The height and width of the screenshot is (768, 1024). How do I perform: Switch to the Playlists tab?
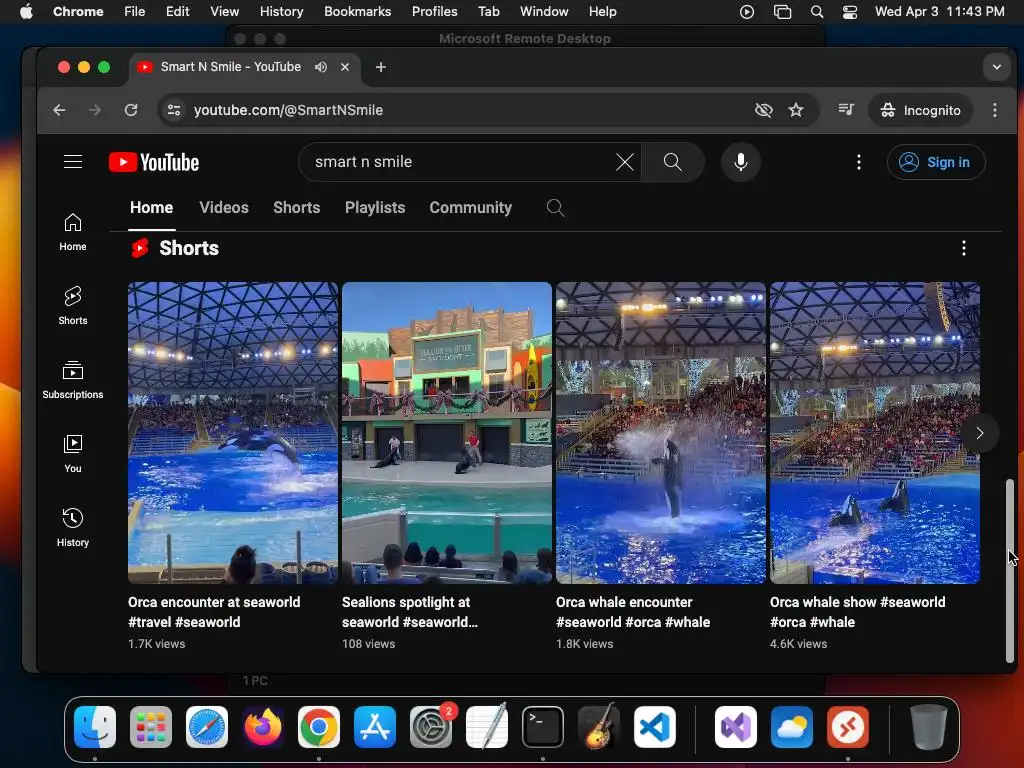pos(375,208)
